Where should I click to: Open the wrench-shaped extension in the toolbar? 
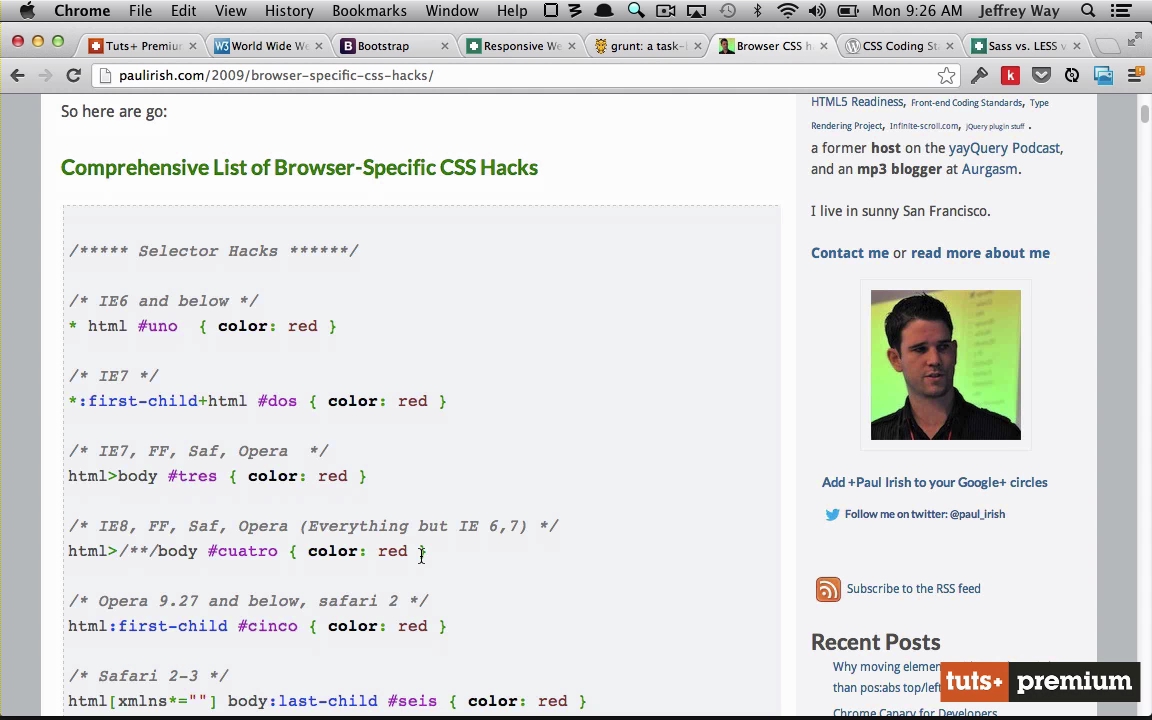point(979,75)
